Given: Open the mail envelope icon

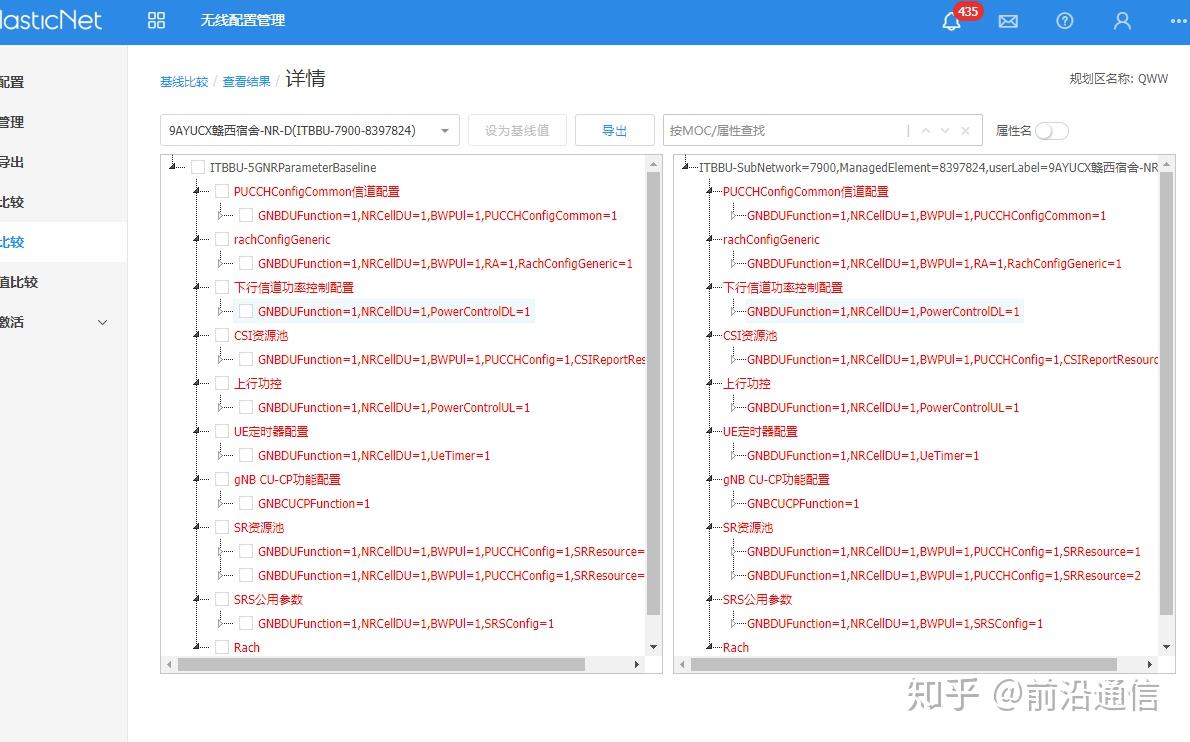Looking at the screenshot, I should (x=1008, y=21).
